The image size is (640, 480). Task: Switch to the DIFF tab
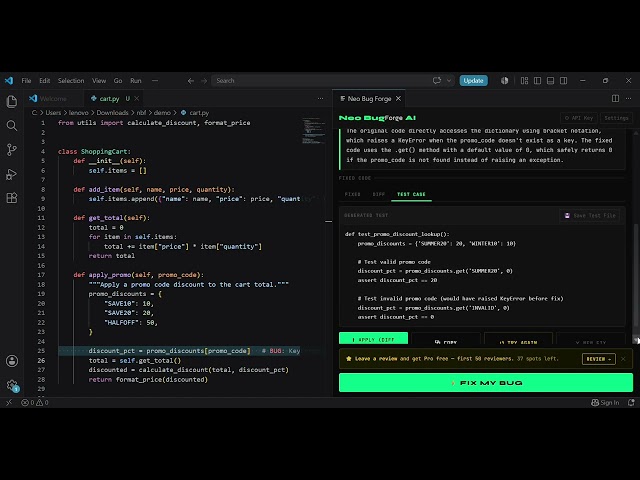[379, 194]
